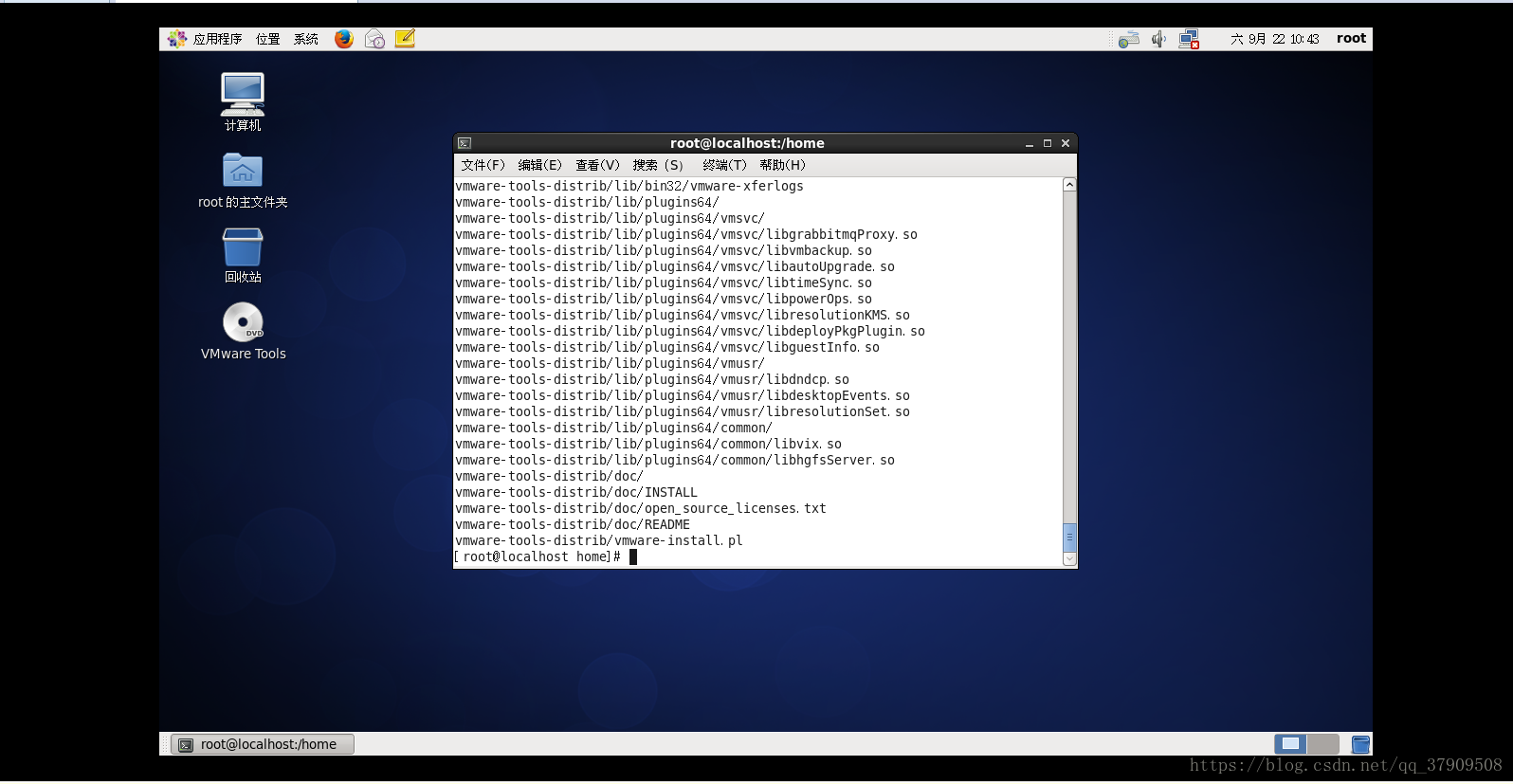The image size is (1513, 784).
Task: Open the 系统 (System) menu
Action: point(305,39)
